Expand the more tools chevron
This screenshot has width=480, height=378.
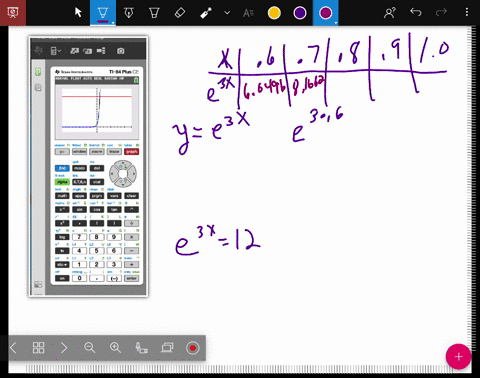[x=227, y=13]
